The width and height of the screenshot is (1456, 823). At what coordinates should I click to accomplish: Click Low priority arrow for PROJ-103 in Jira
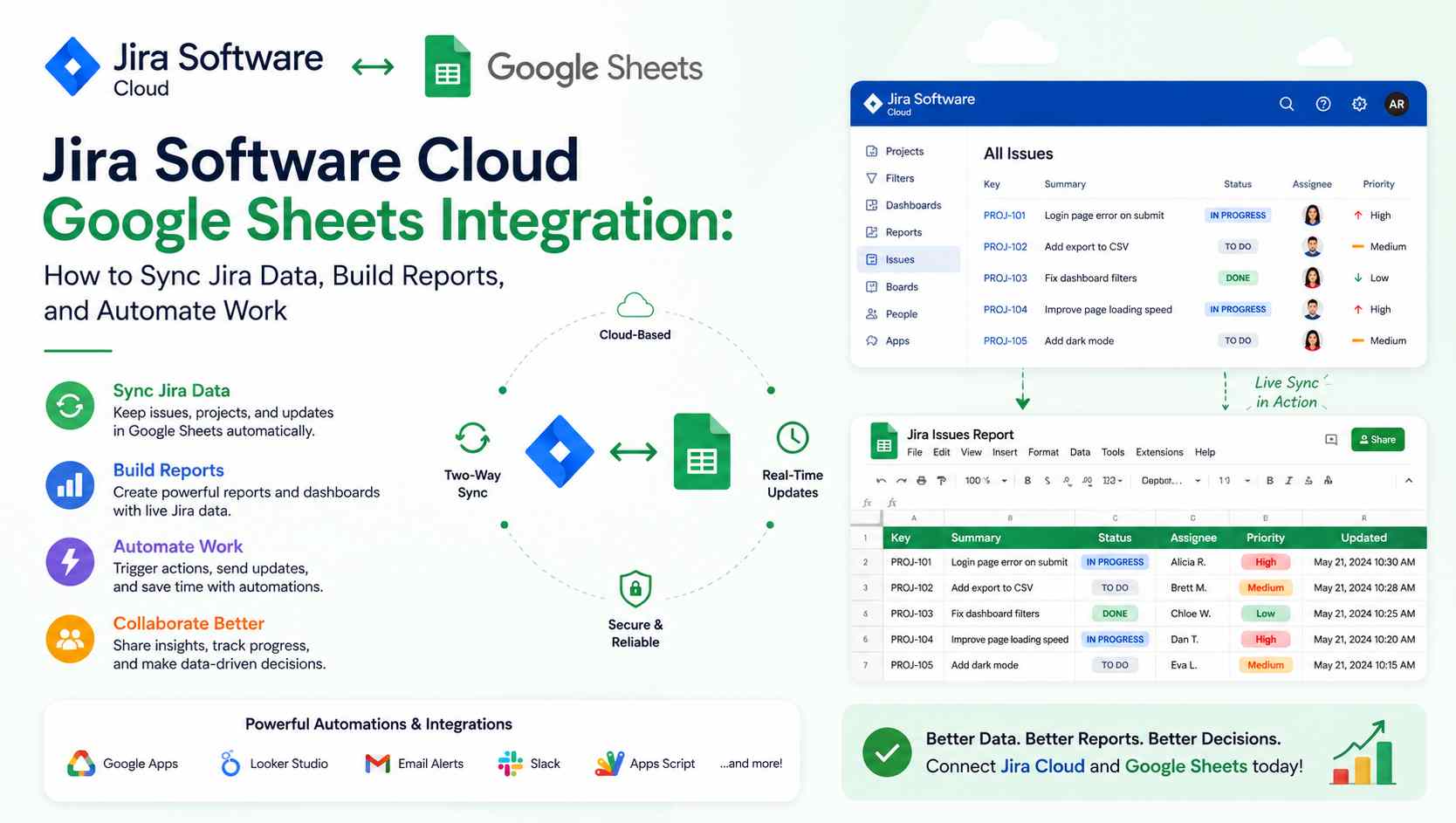click(1358, 278)
